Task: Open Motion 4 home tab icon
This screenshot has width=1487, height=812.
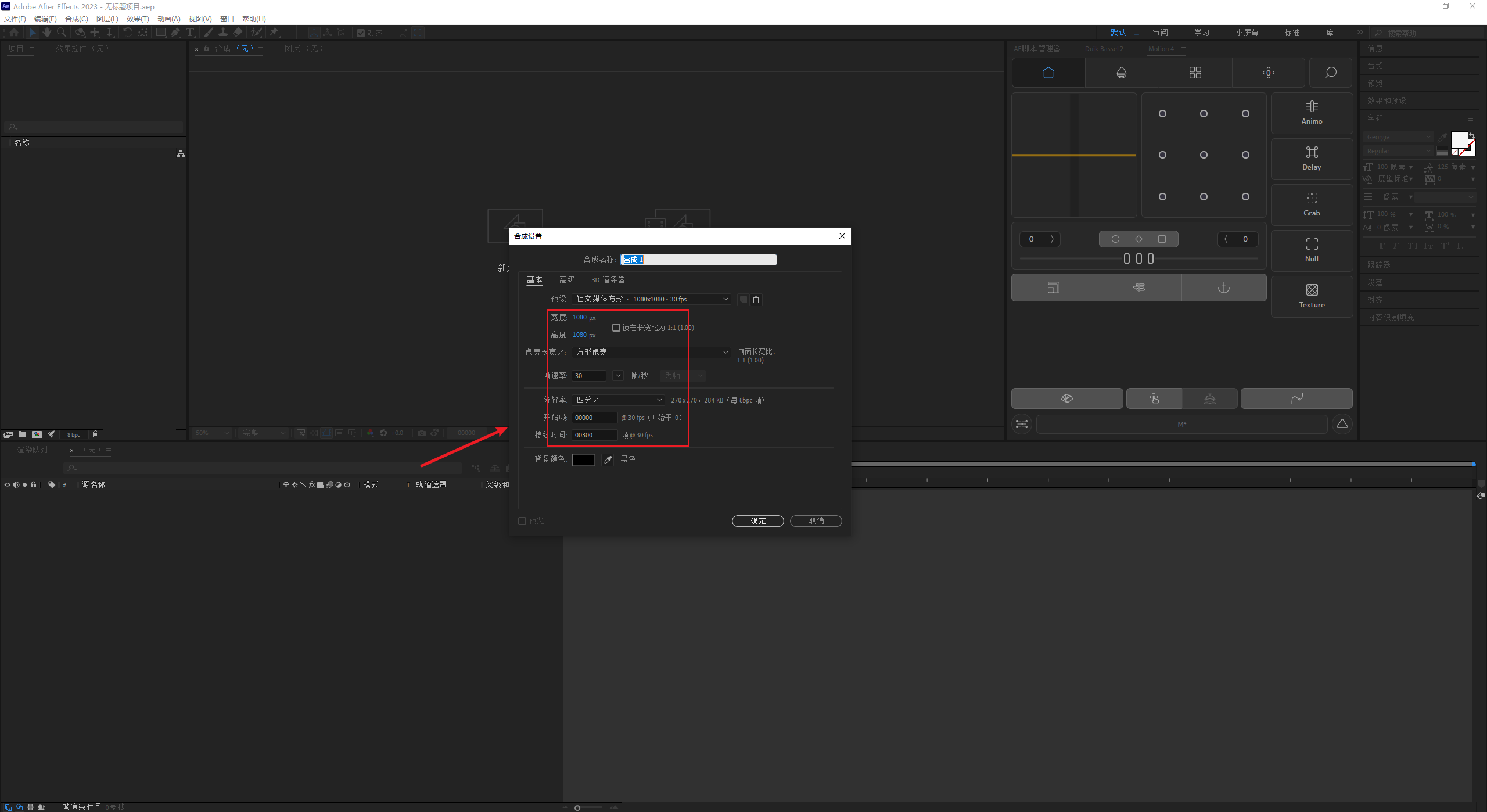Action: pyautogui.click(x=1048, y=73)
